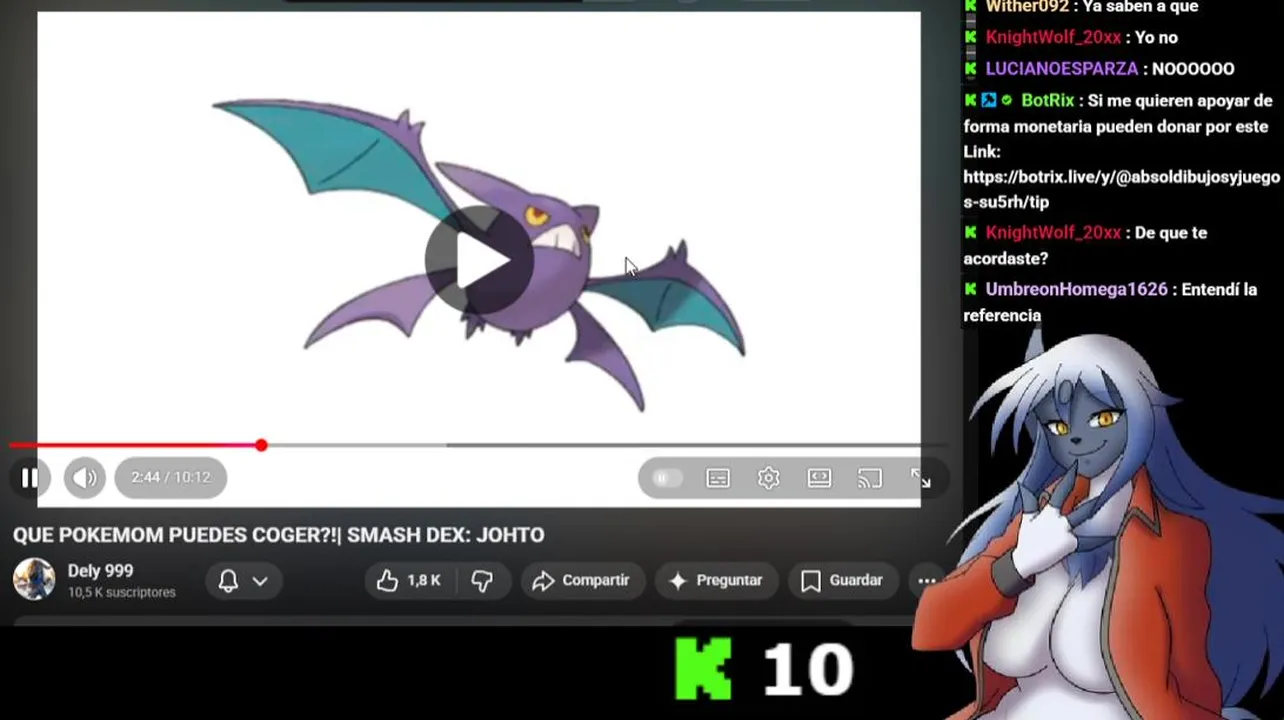The image size is (1284, 720).
Task: Dislike the video with thumbs down
Action: (482, 581)
